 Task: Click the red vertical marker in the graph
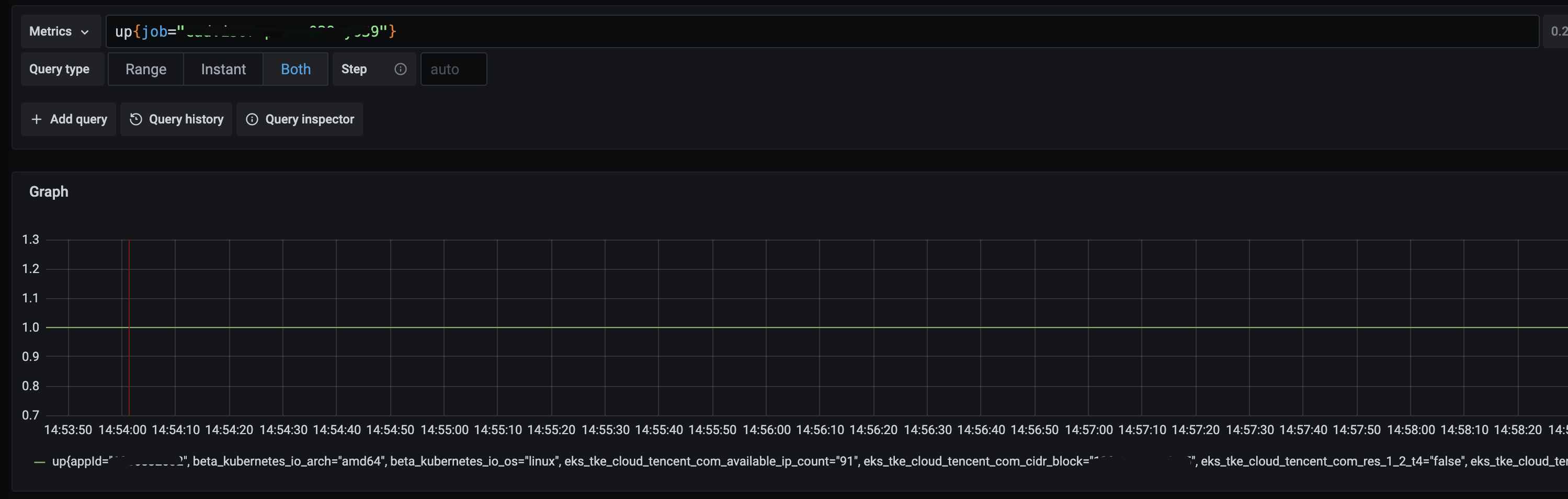point(129,327)
